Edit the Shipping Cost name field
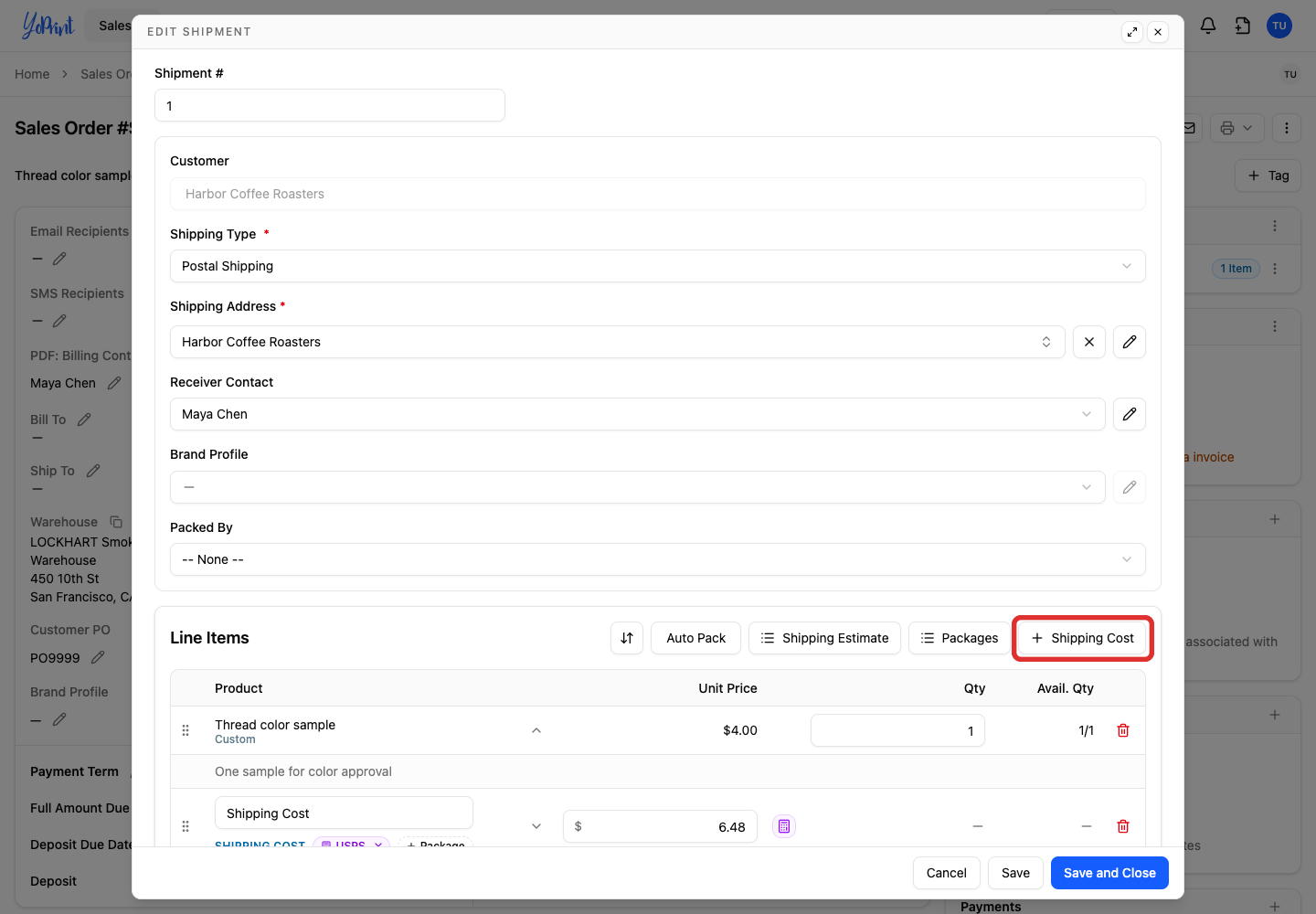The height and width of the screenshot is (914, 1316). pyautogui.click(x=344, y=813)
